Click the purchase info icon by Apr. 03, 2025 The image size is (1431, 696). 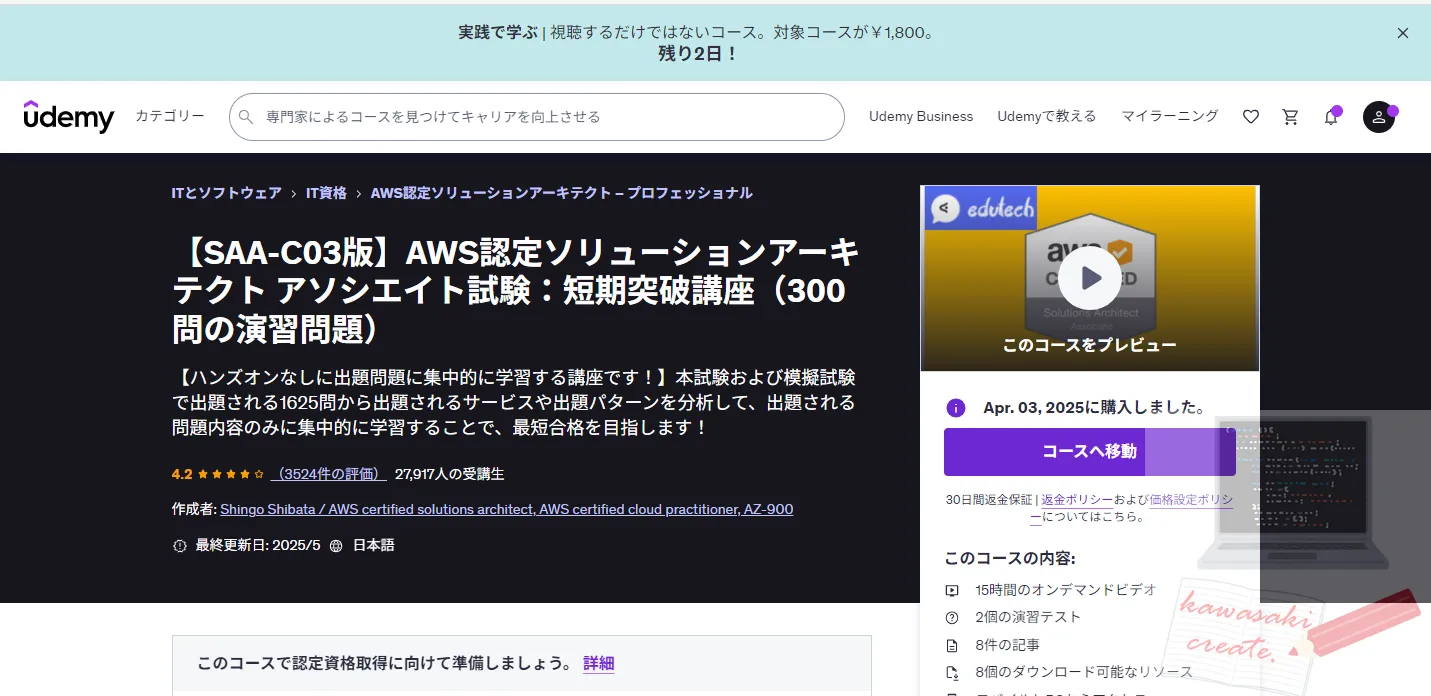[x=956, y=407]
